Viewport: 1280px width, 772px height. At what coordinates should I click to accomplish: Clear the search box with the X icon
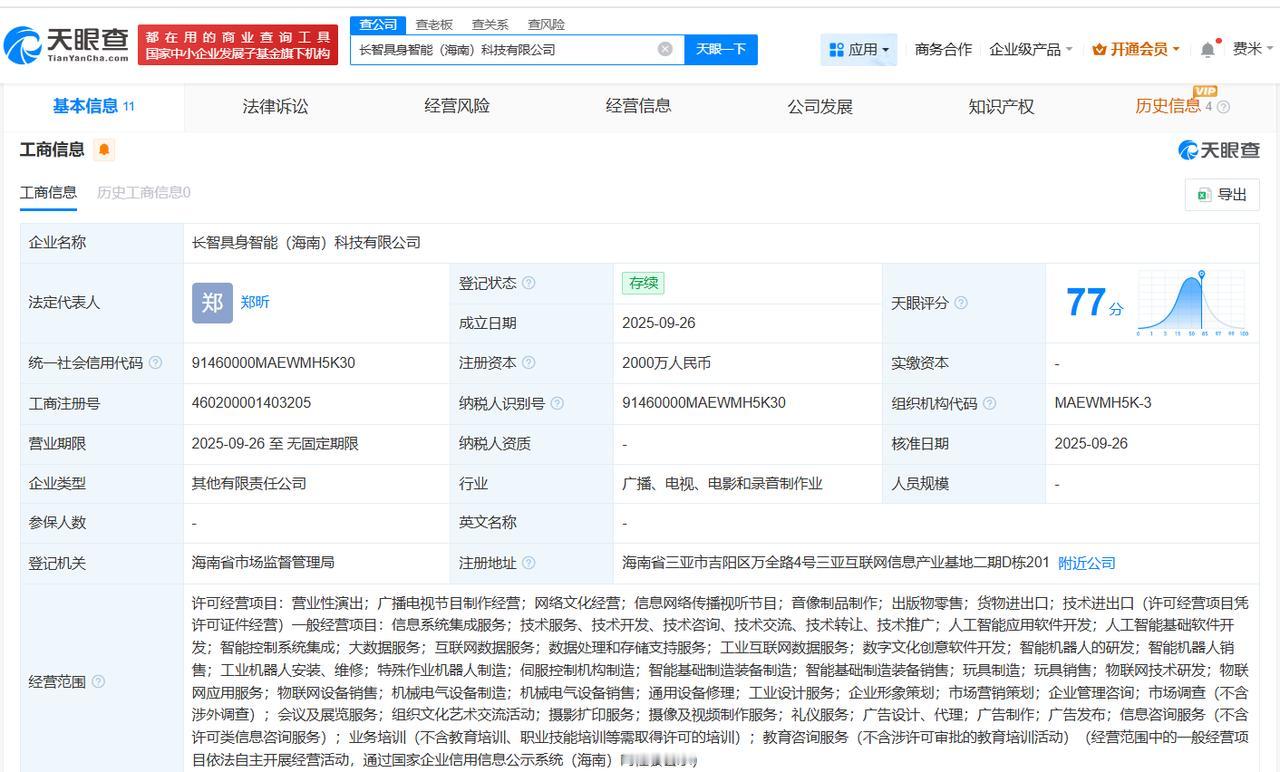point(665,49)
